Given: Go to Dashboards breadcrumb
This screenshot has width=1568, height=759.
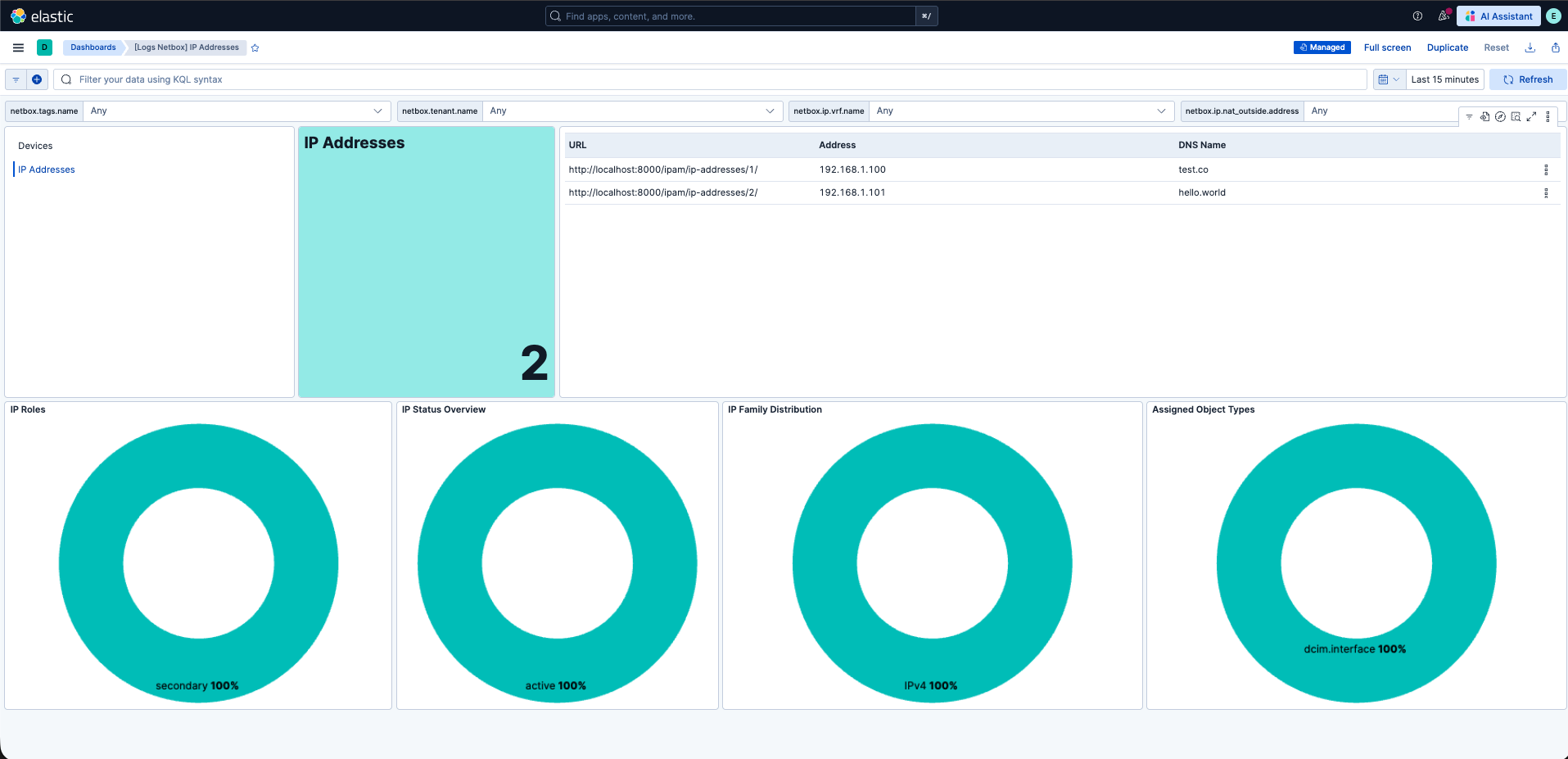Looking at the screenshot, I should pyautogui.click(x=93, y=47).
